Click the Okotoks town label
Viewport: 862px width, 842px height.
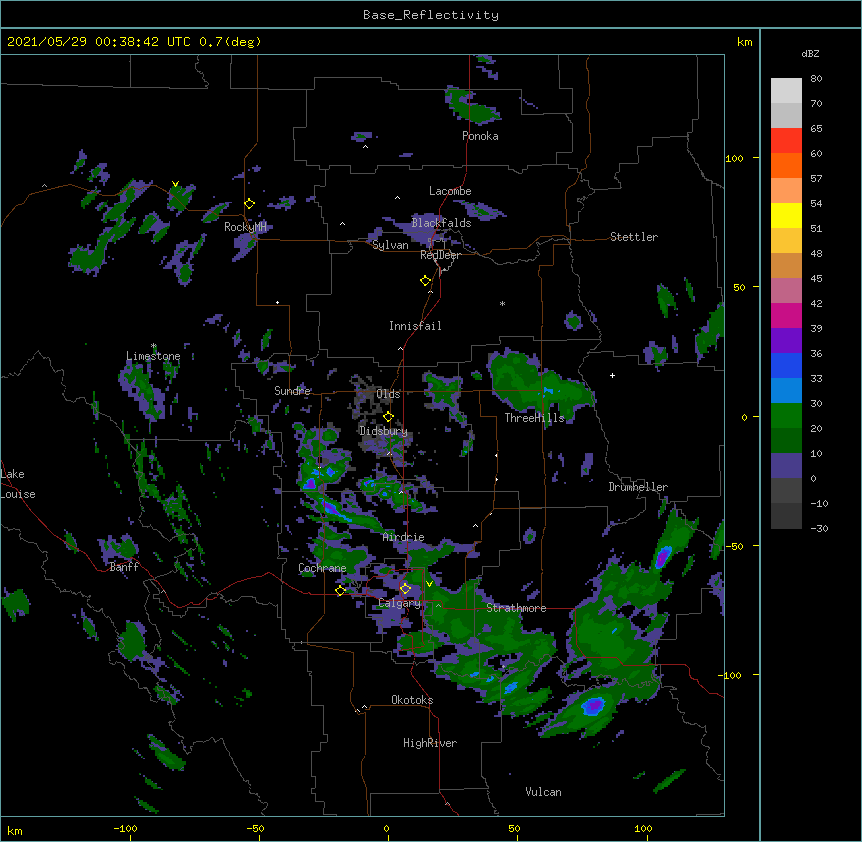coord(412,700)
